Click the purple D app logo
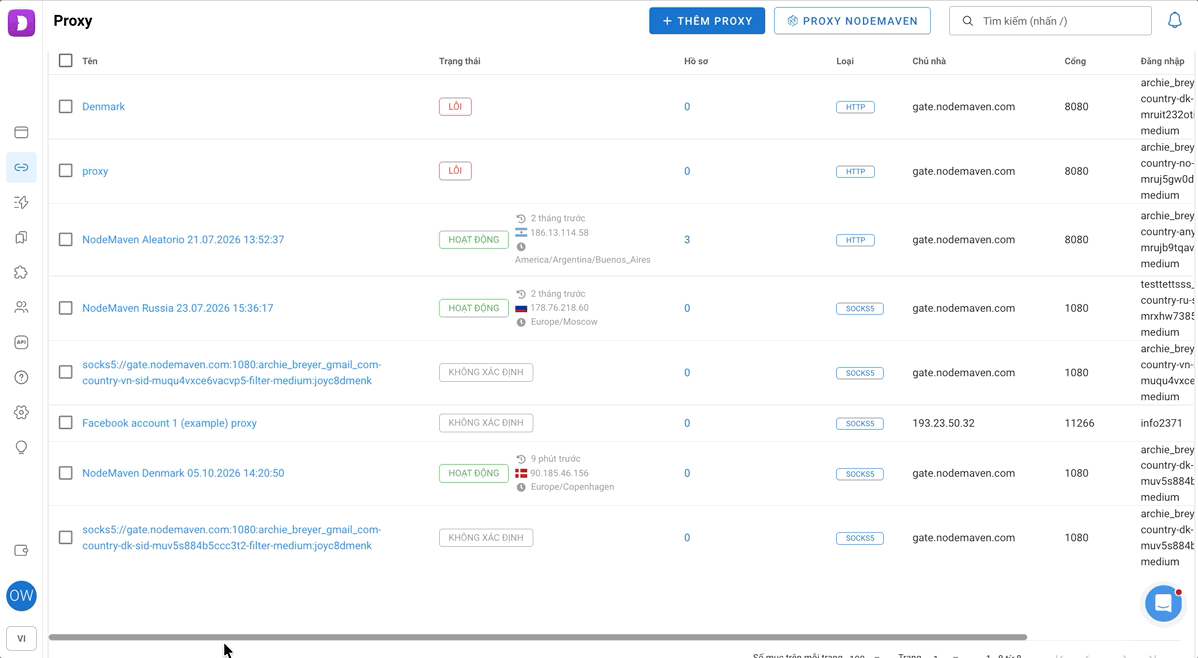The width and height of the screenshot is (1198, 658). point(21,22)
